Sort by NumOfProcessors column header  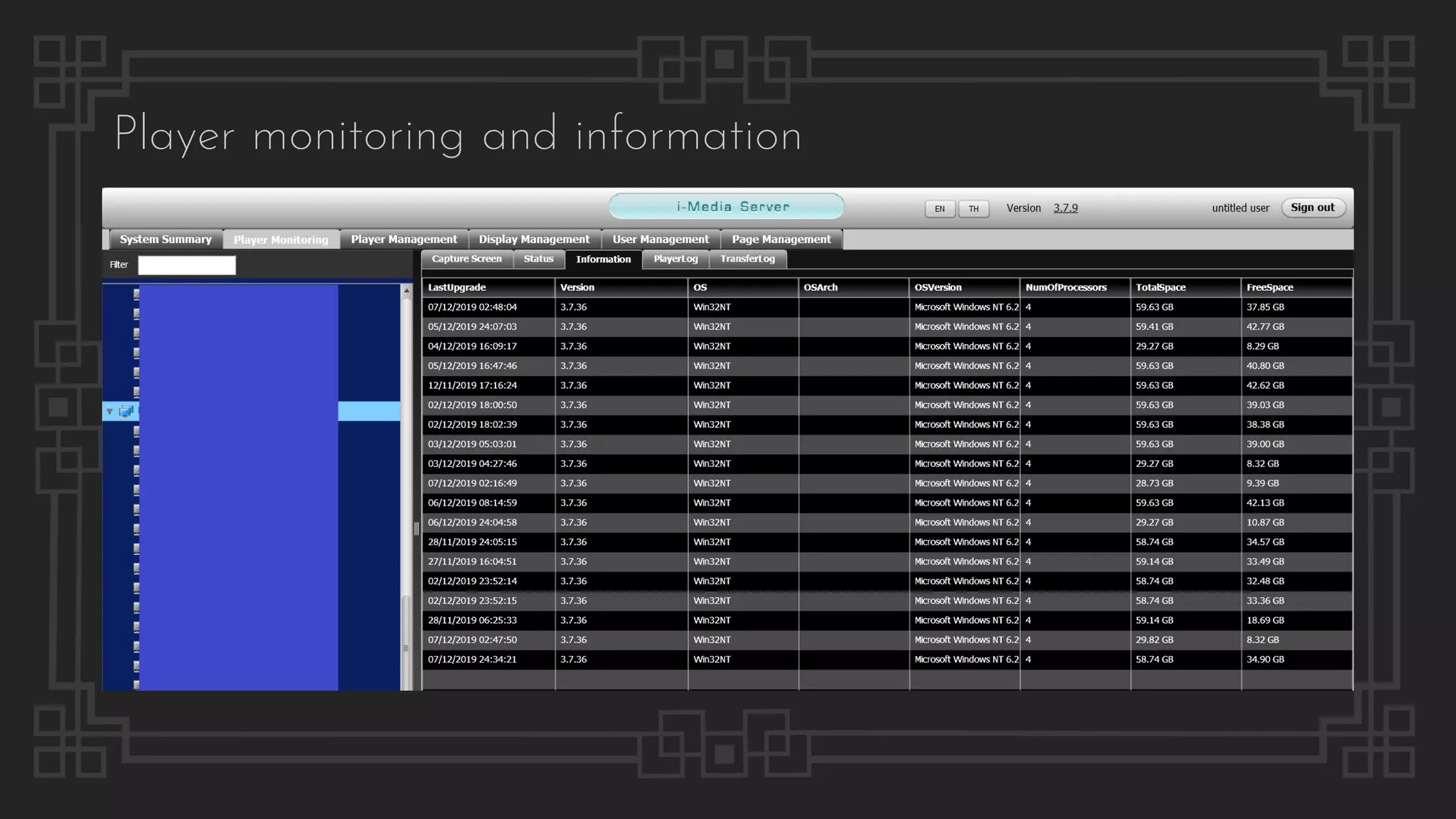[1075, 287]
